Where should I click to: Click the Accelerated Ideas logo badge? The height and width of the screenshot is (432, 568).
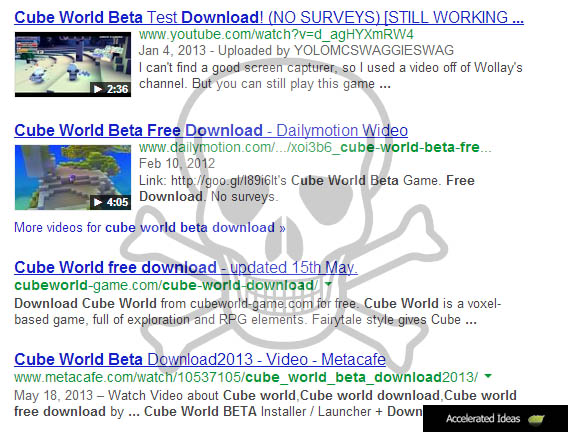point(495,419)
